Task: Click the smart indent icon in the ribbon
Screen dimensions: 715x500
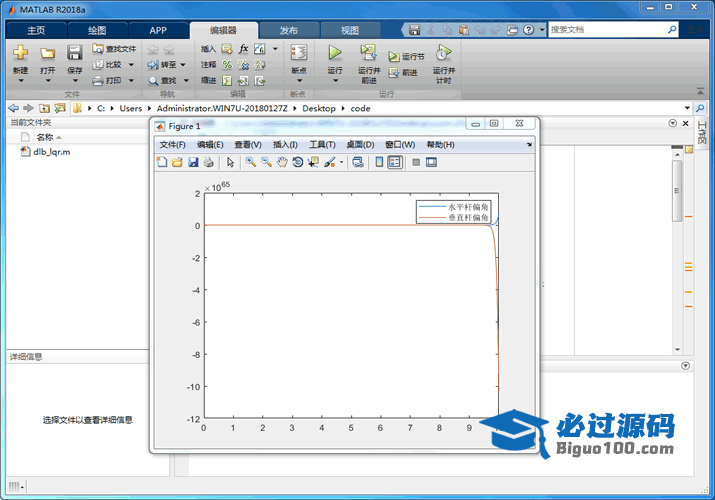Action: point(227,81)
